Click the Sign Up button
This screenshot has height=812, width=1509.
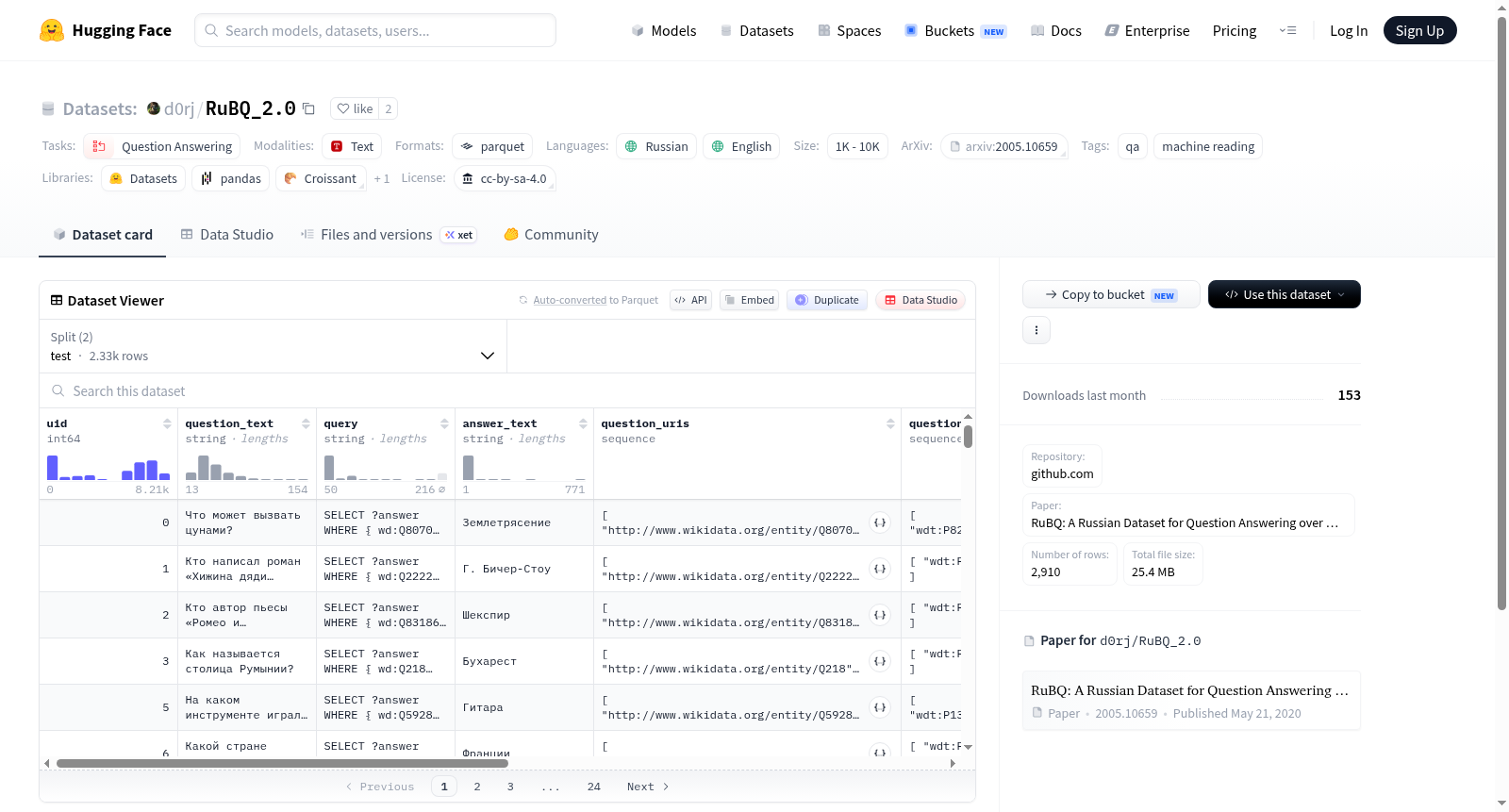[1419, 30]
